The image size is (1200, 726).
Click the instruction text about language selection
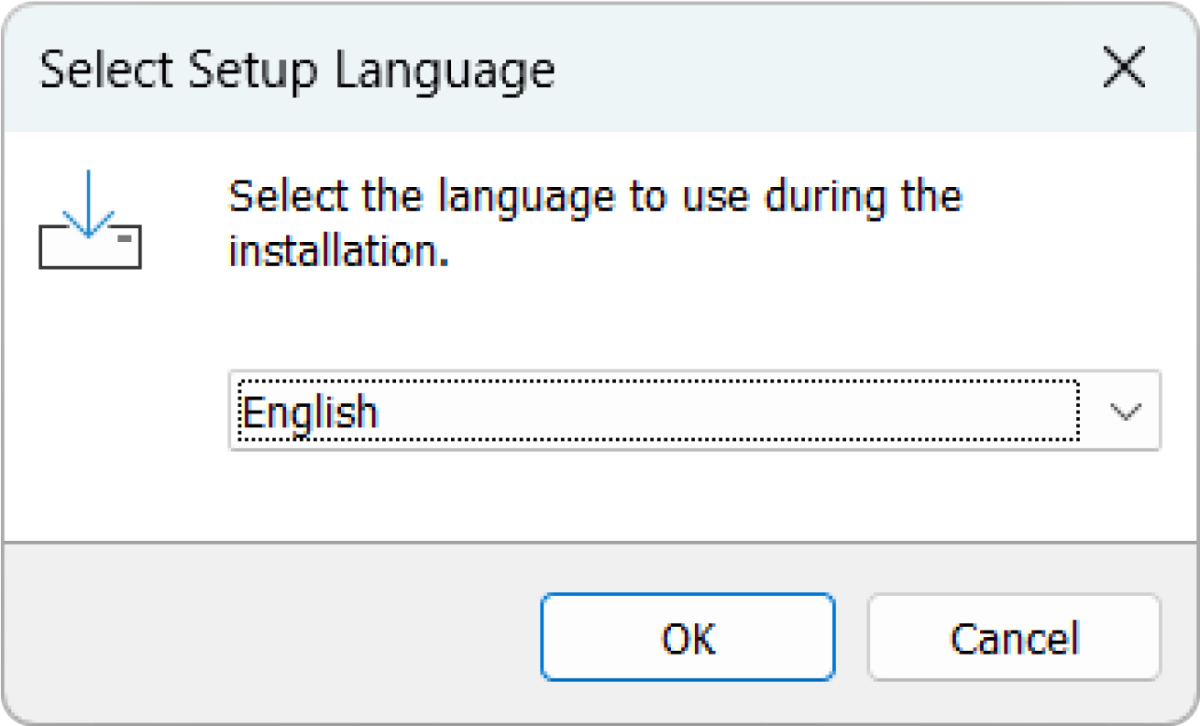595,222
